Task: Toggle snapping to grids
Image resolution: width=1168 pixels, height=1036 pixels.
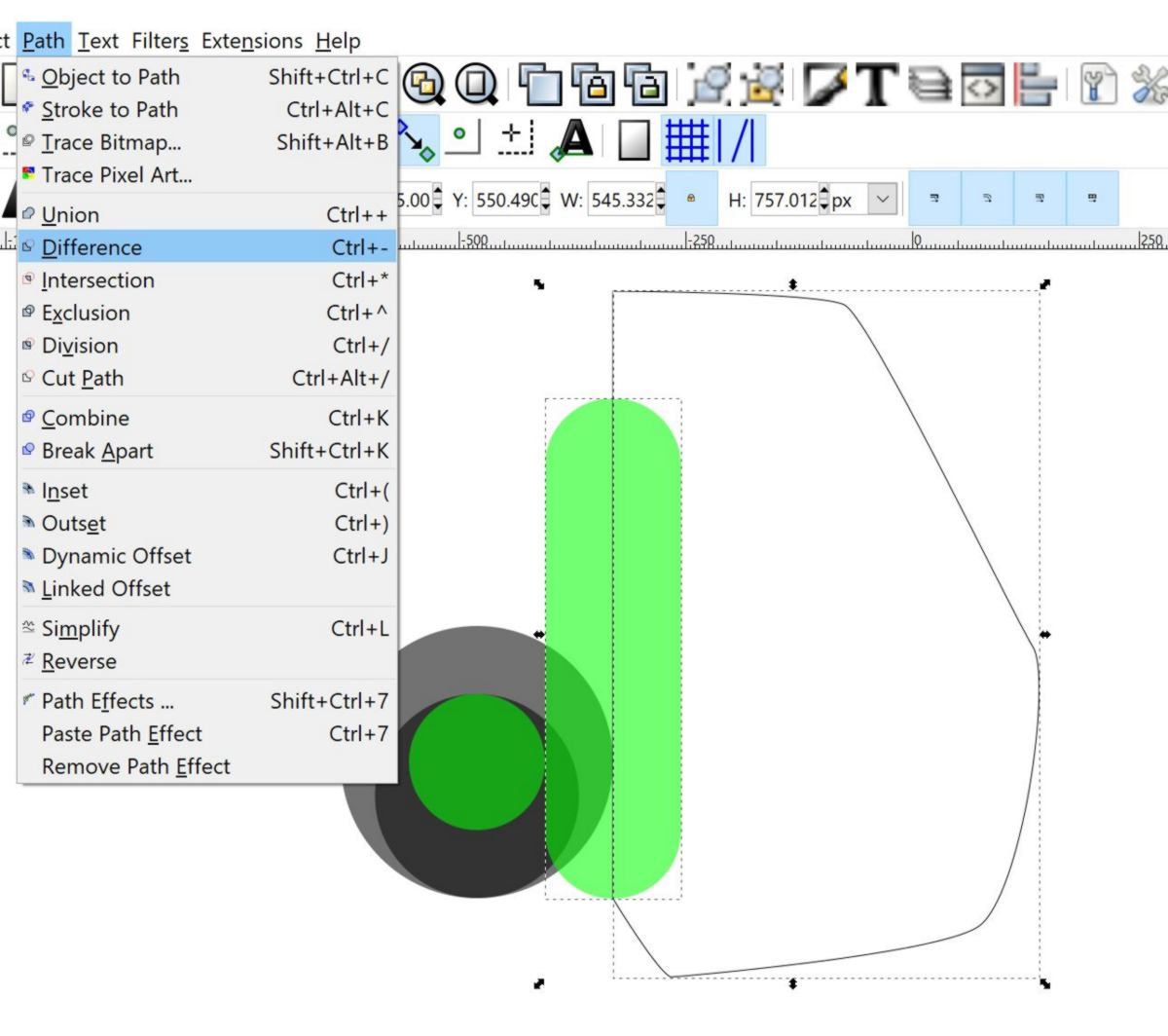Action: pos(687,139)
